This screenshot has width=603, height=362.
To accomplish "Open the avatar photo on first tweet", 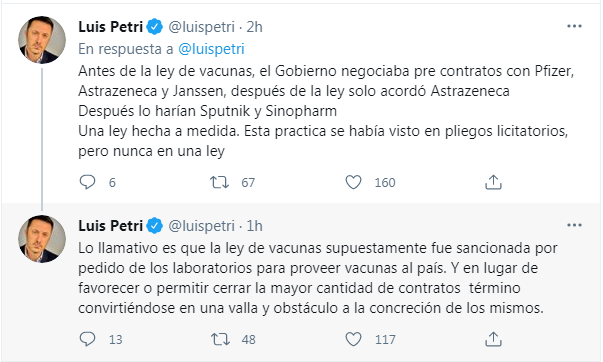I will (42, 40).
